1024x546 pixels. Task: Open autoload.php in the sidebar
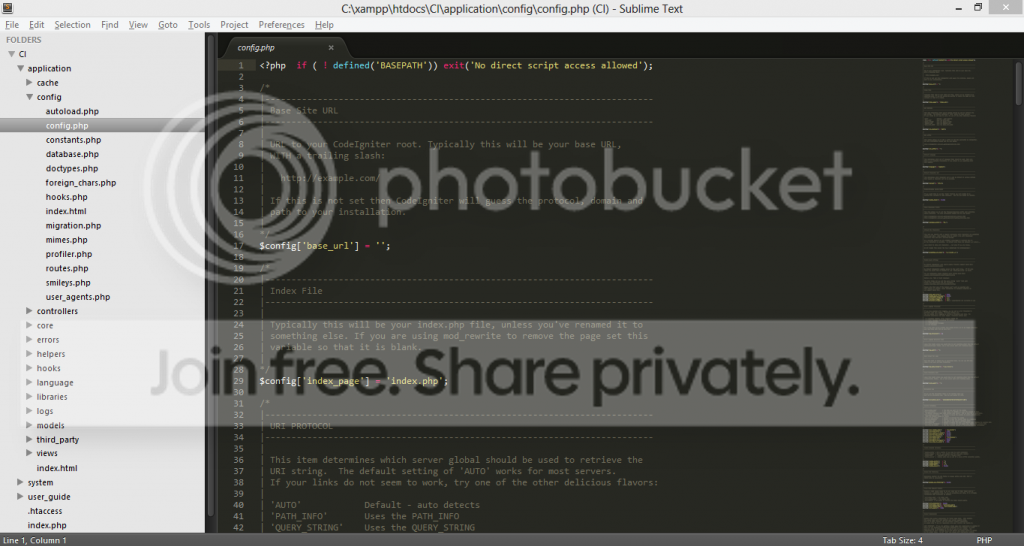click(72, 112)
